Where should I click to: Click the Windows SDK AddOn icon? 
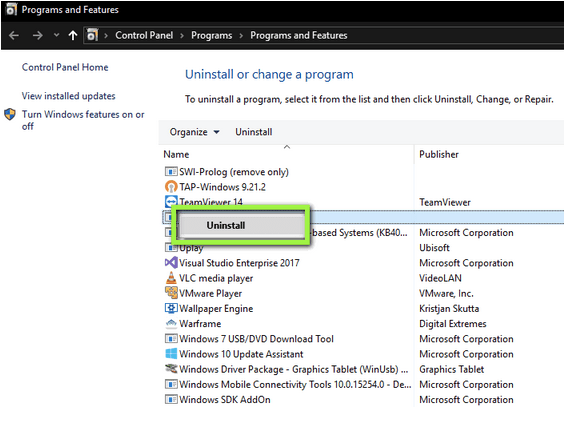pyautogui.click(x=171, y=400)
